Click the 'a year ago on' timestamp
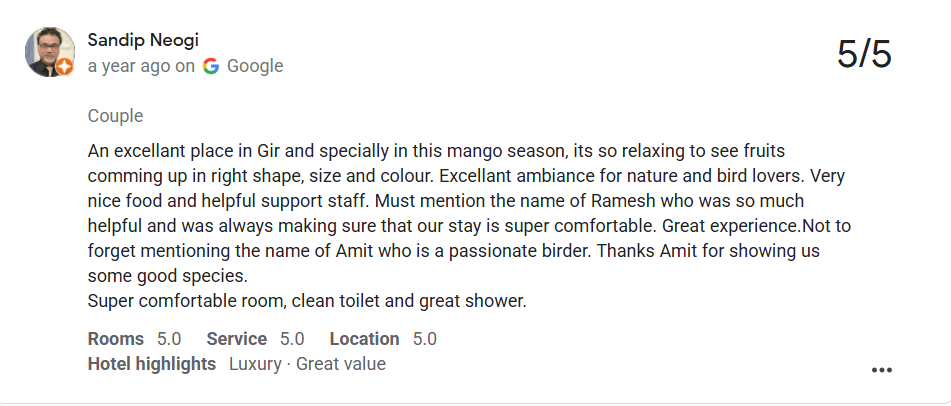951x406 pixels. pyautogui.click(x=141, y=66)
